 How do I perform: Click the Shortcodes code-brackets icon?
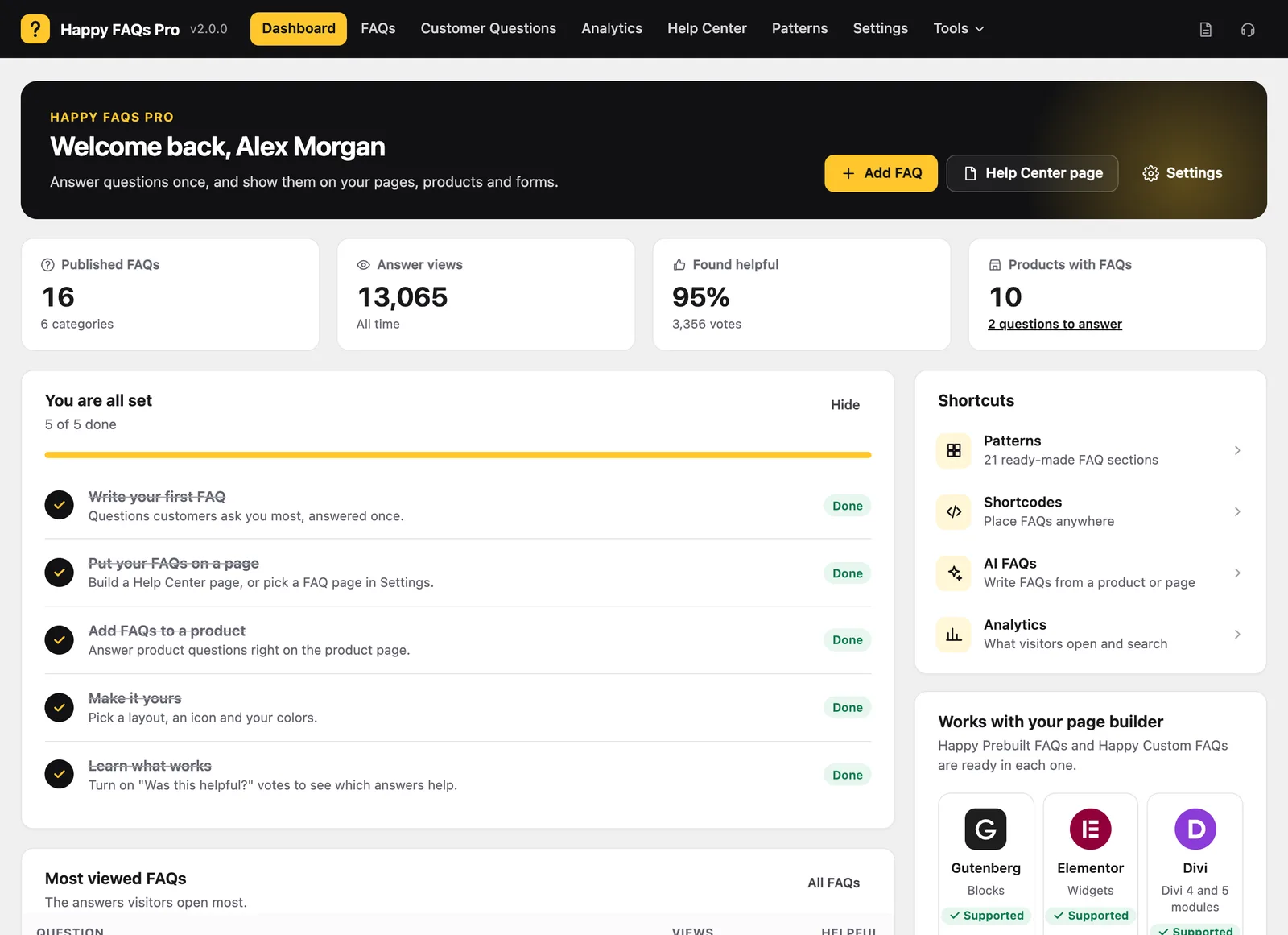point(954,511)
